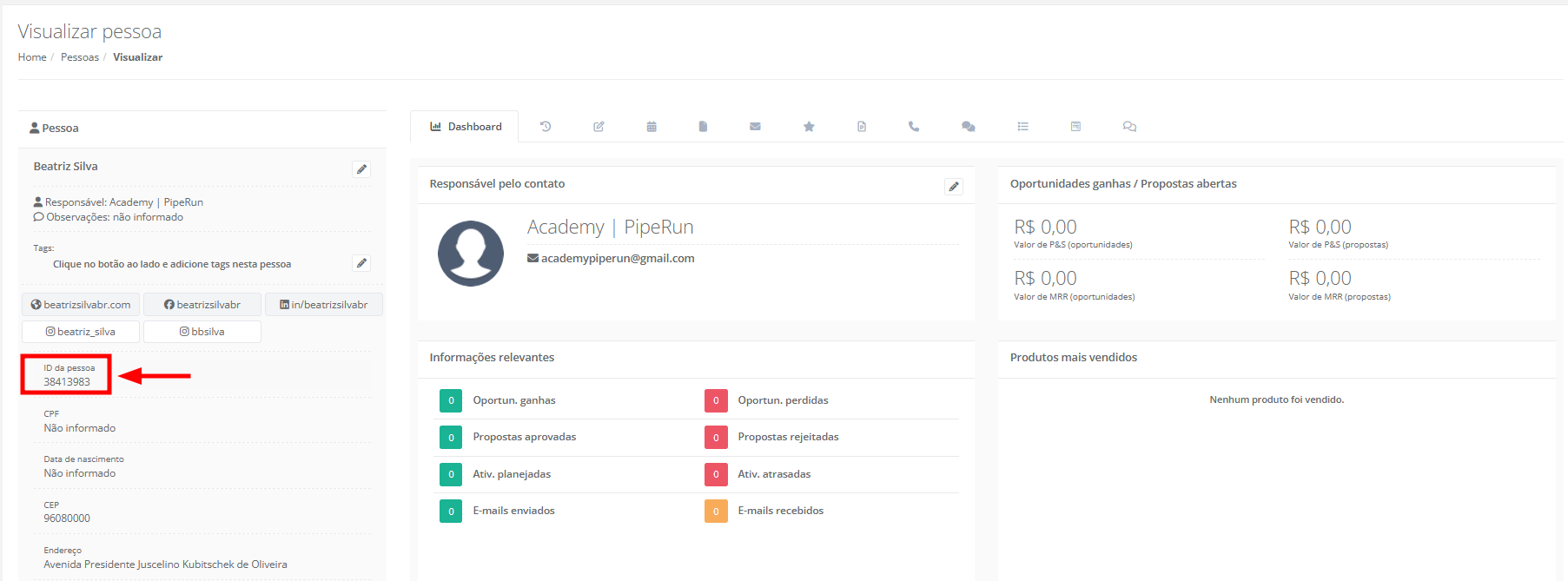
Task: Open the history tab with clock icon
Action: tap(546, 127)
